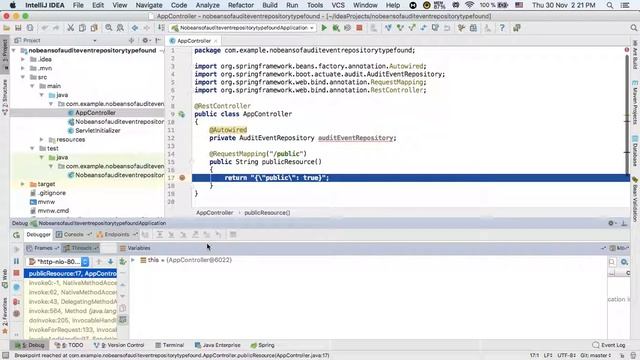This screenshot has width=640, height=360.
Task: Click the Mute Breakpoints icon in debugger
Action: pos(16,313)
